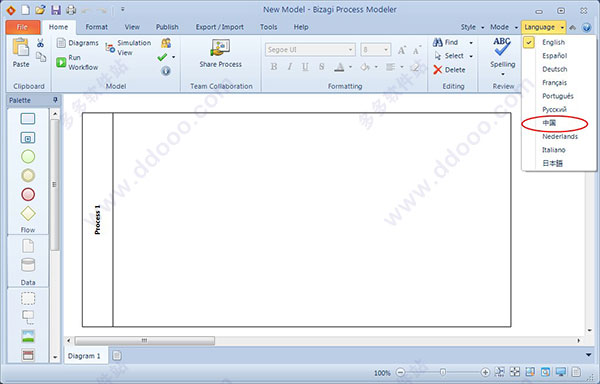
Task: Expand the Segoe UI font dropdown
Action: tap(350, 50)
